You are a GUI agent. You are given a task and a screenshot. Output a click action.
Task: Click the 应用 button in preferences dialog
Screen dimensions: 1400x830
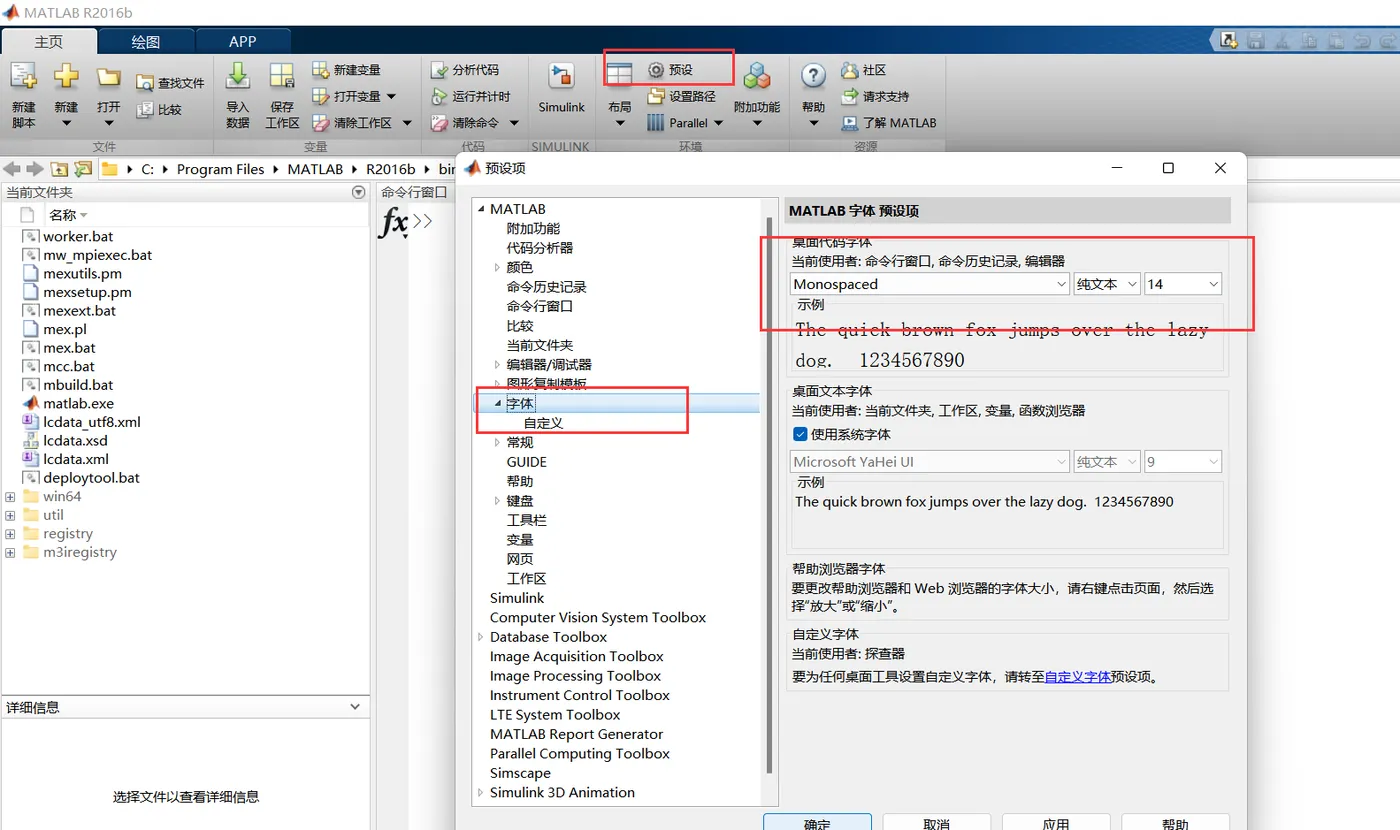point(1056,823)
